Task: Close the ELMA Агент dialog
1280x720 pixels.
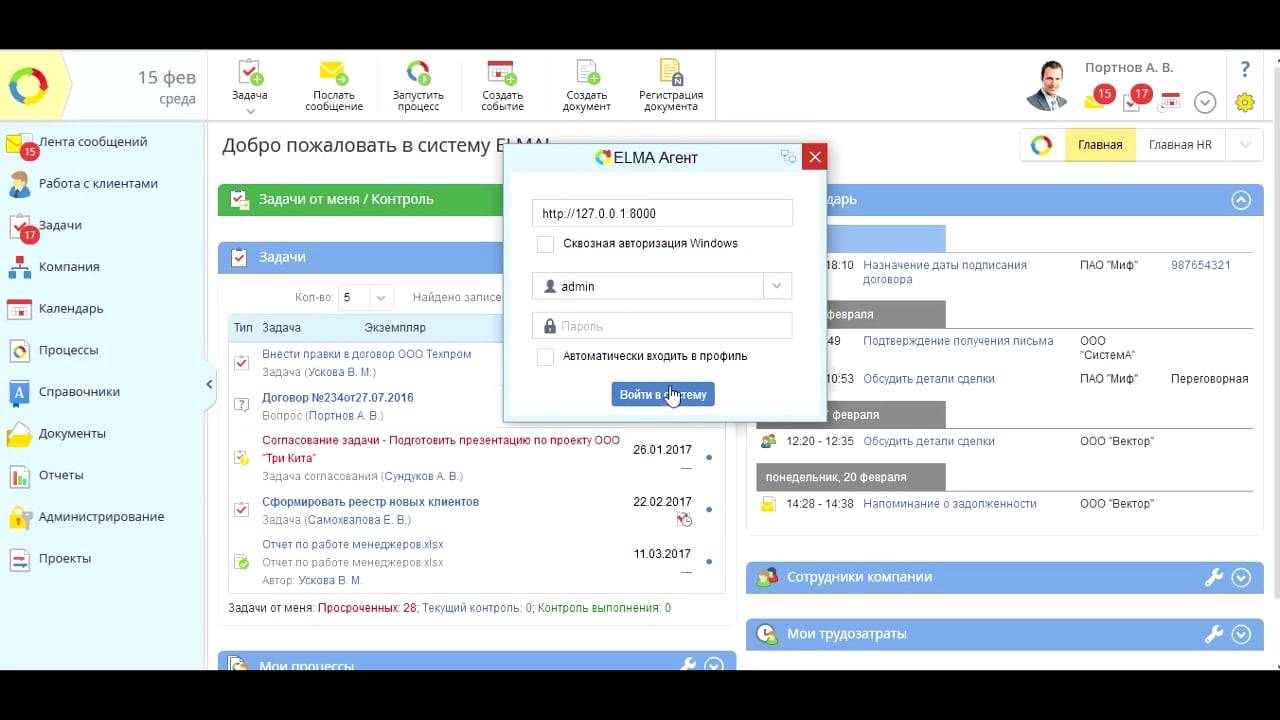Action: [815, 157]
